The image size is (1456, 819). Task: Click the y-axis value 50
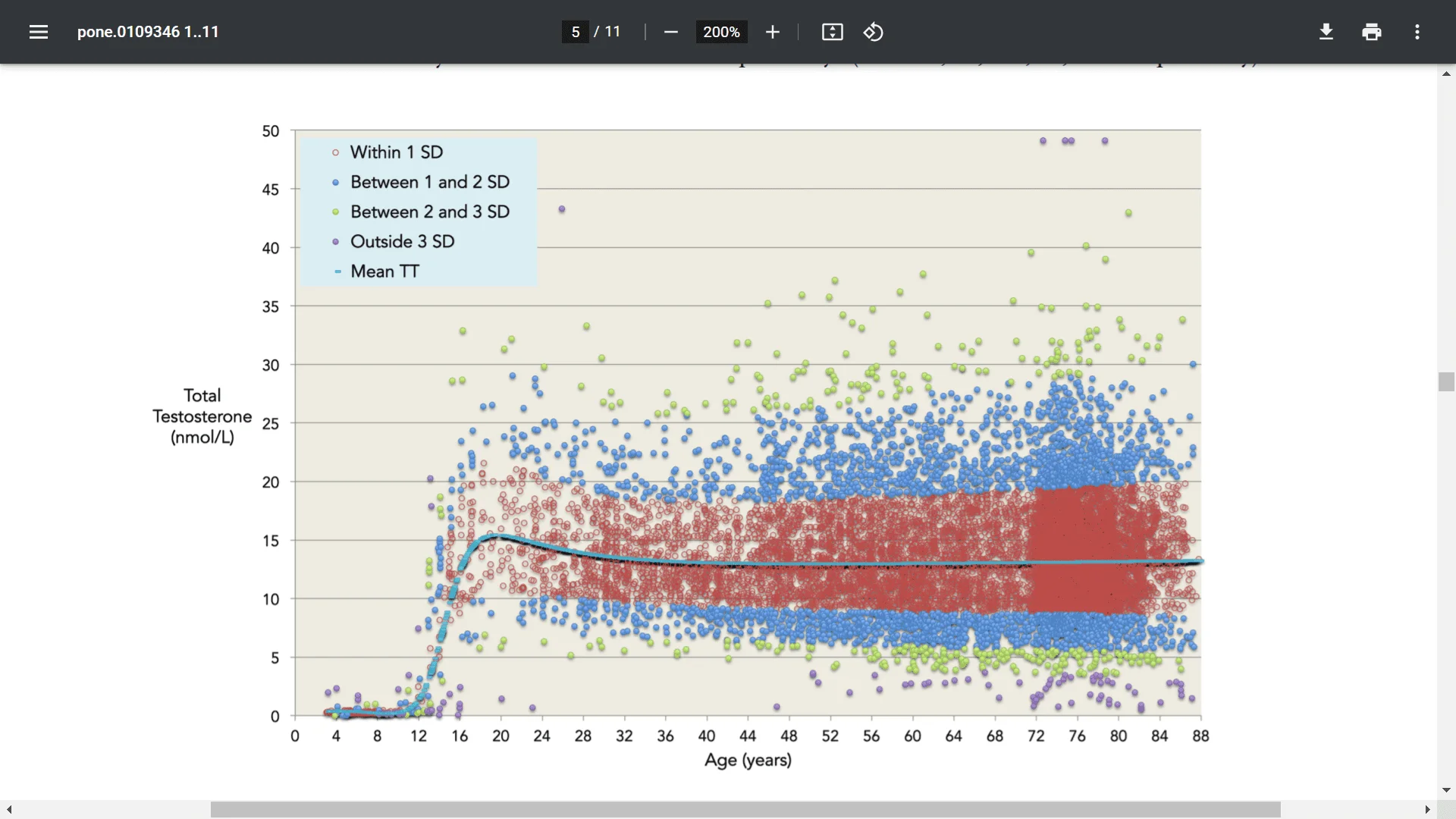[x=271, y=131]
